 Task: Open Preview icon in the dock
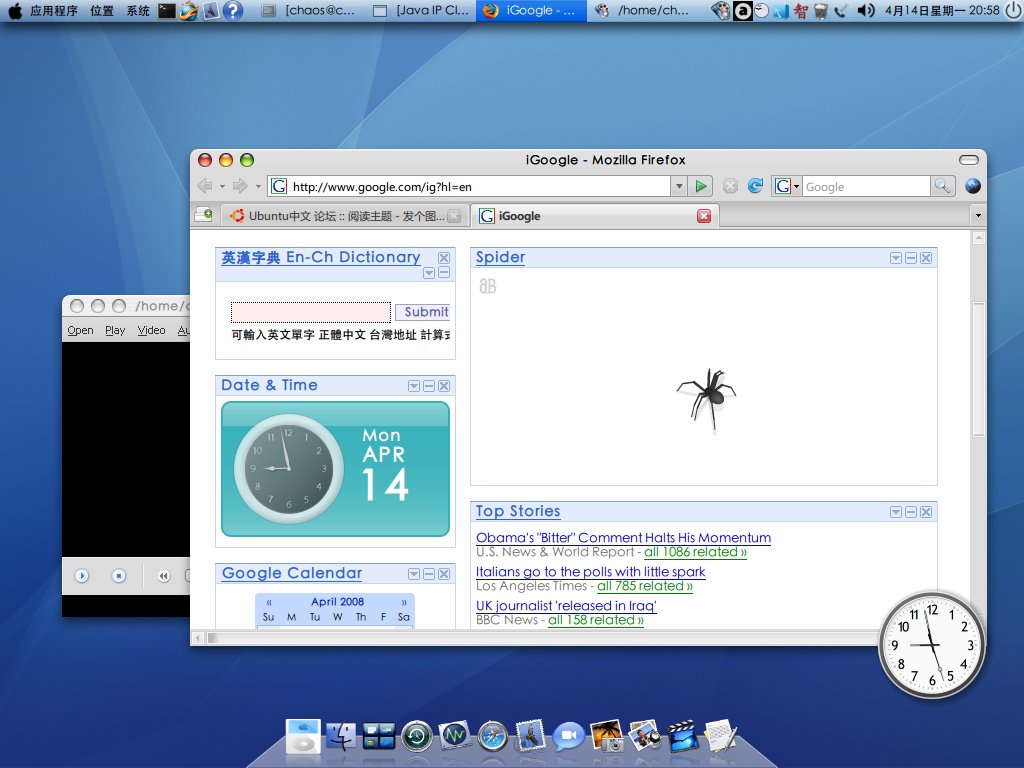[645, 735]
